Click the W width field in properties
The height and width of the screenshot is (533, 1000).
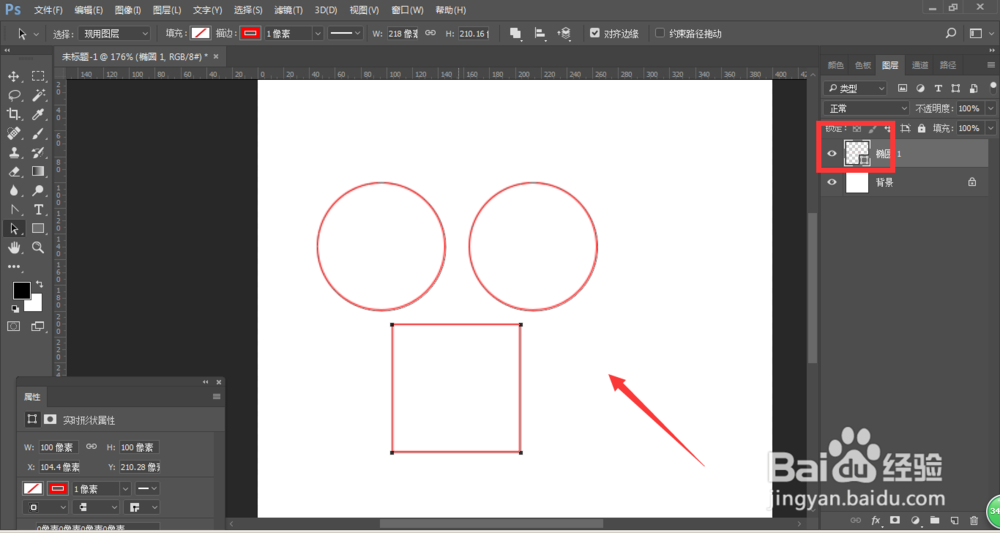(59, 448)
